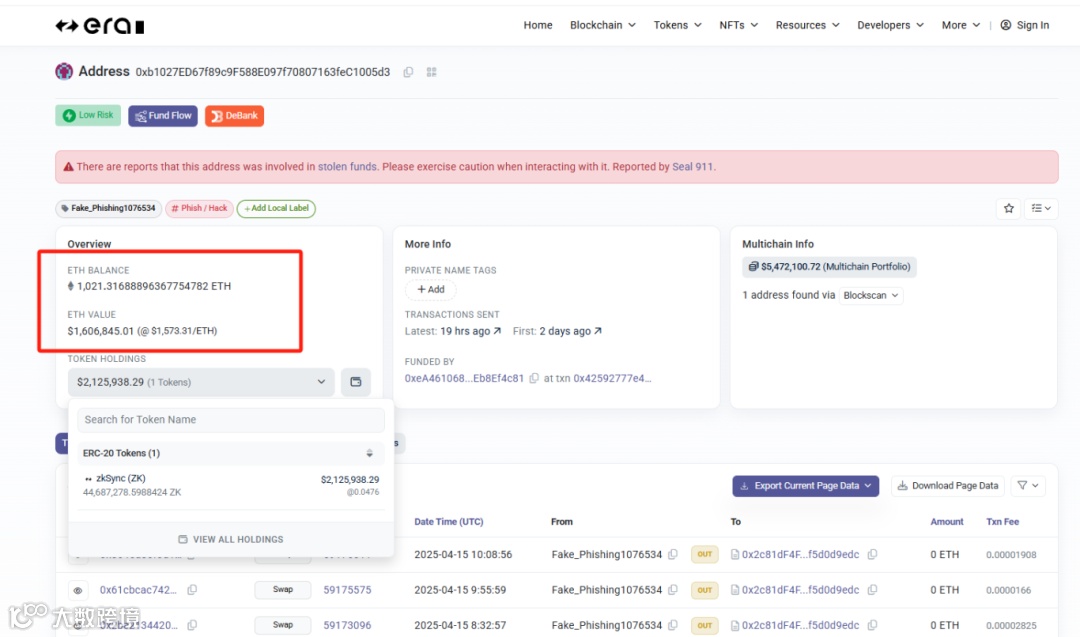Open the first sent transaction link

(x=570, y=331)
